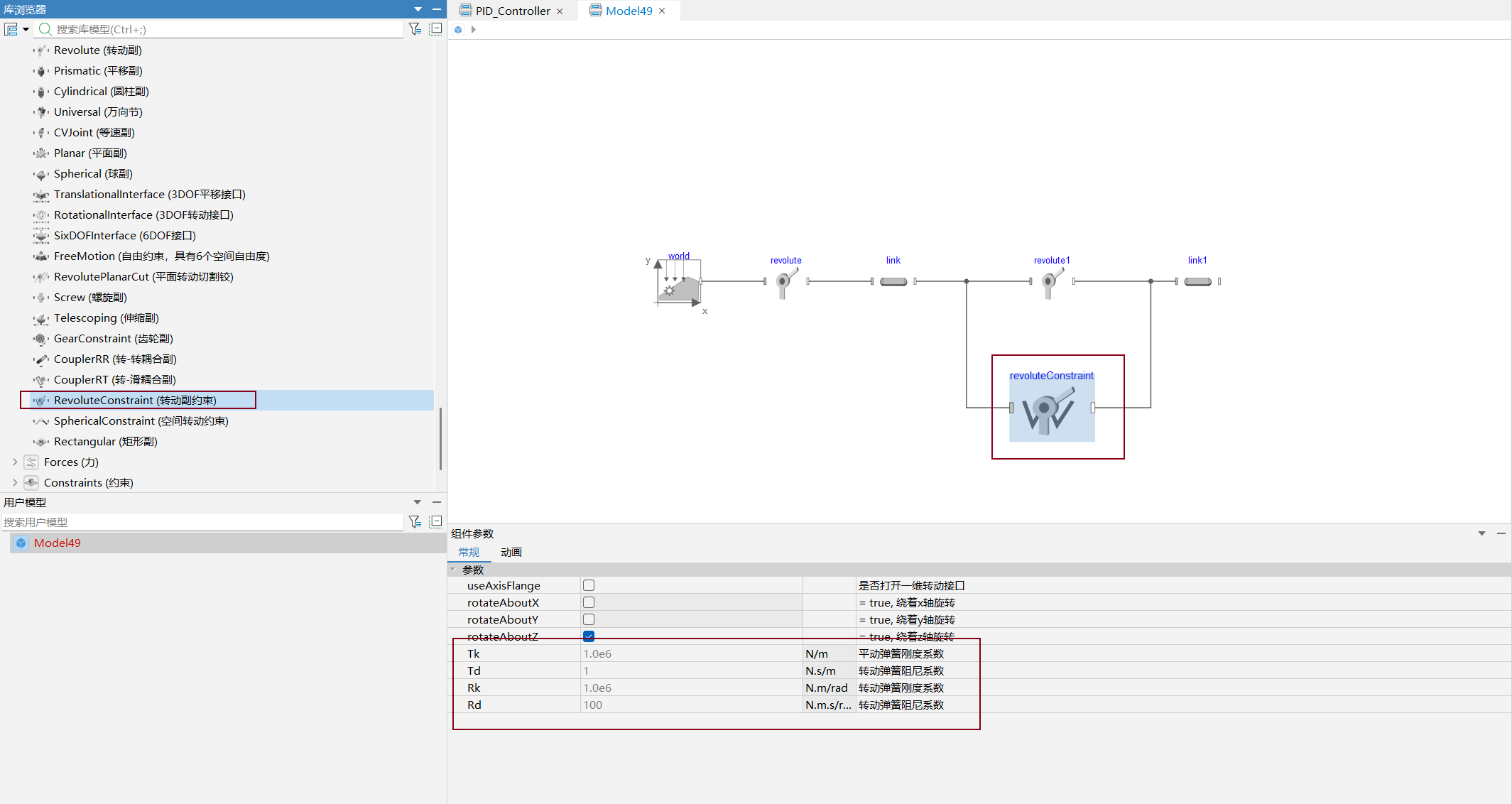Expand the Forces tree node
The image size is (1512, 804).
(15, 462)
